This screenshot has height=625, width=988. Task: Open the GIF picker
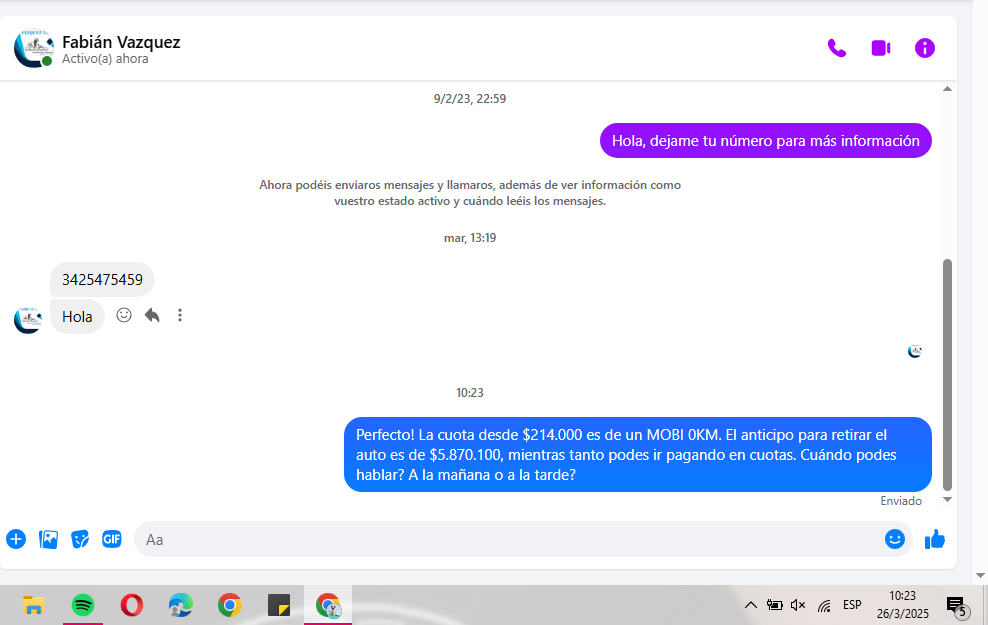click(x=111, y=539)
